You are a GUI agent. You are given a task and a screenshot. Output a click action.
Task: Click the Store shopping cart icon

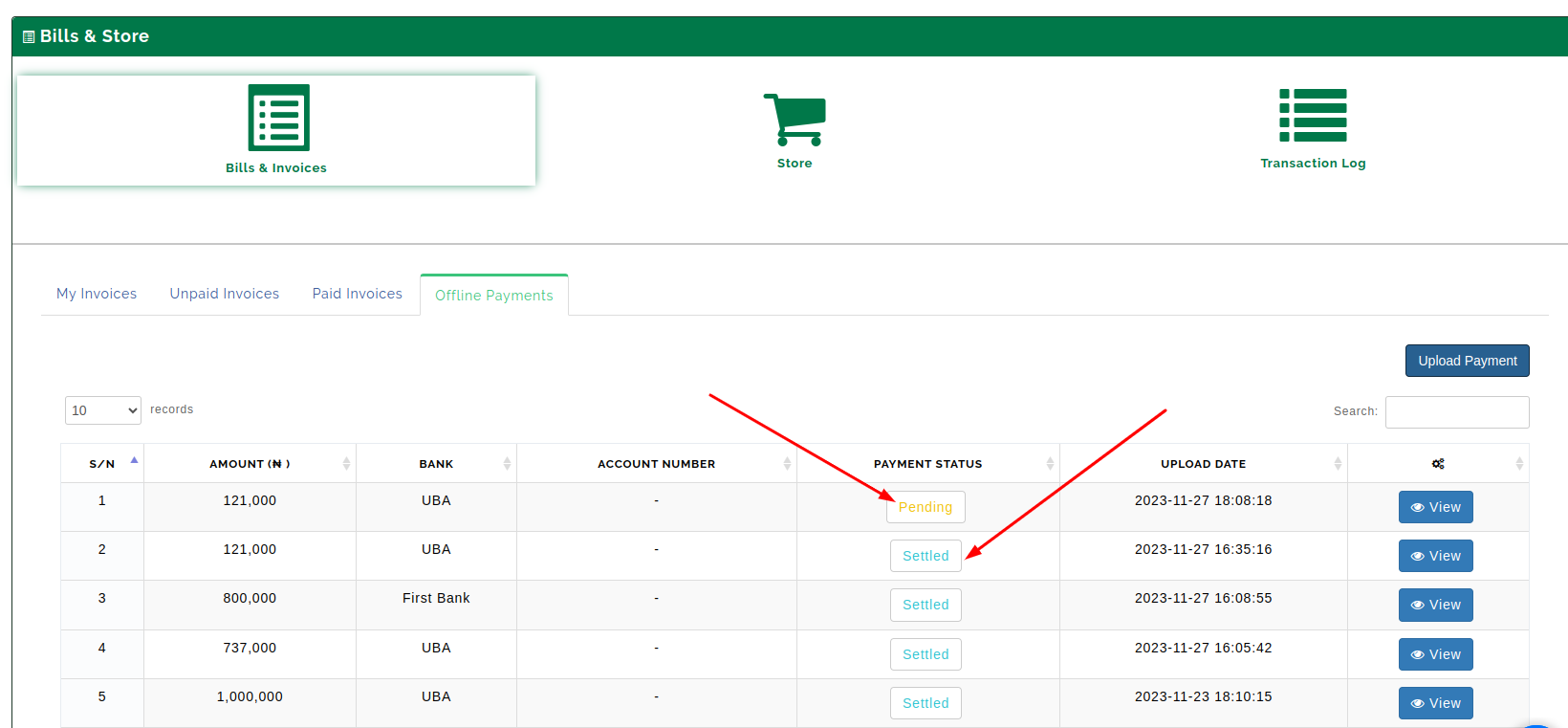point(795,120)
